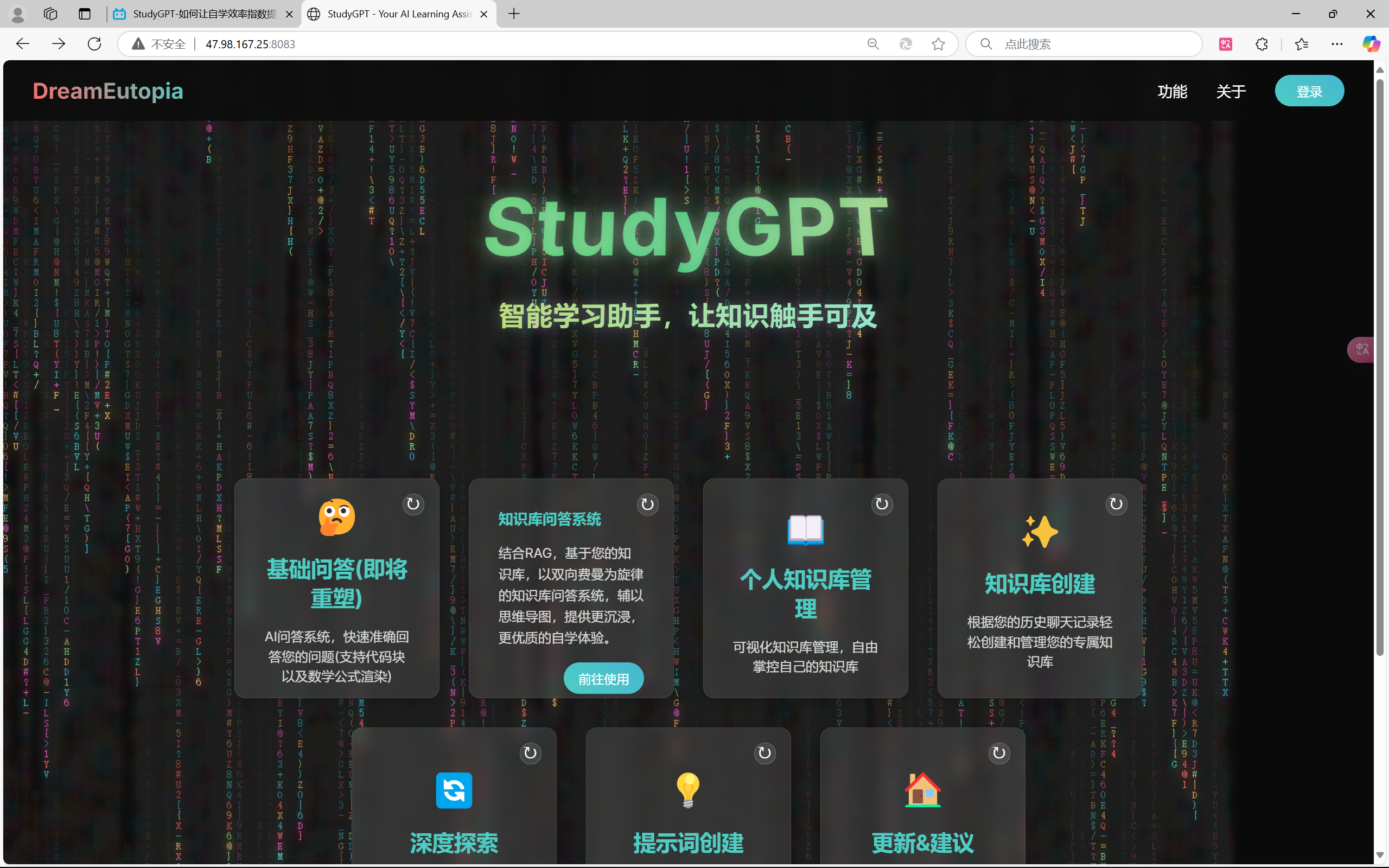Open browser settings and more menu
Image resolution: width=1389 pixels, height=868 pixels.
pyautogui.click(x=1337, y=44)
